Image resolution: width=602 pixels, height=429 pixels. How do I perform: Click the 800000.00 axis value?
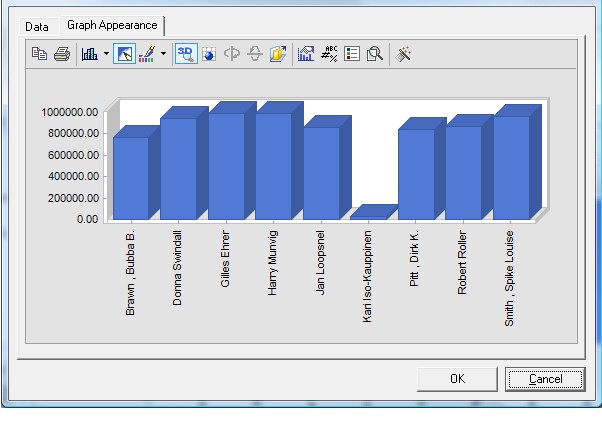[x=73, y=133]
